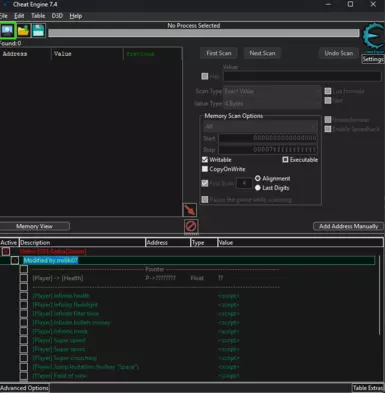Enable the [Player] Infinite bullets money script
385x393 pixels.
pos(24,322)
